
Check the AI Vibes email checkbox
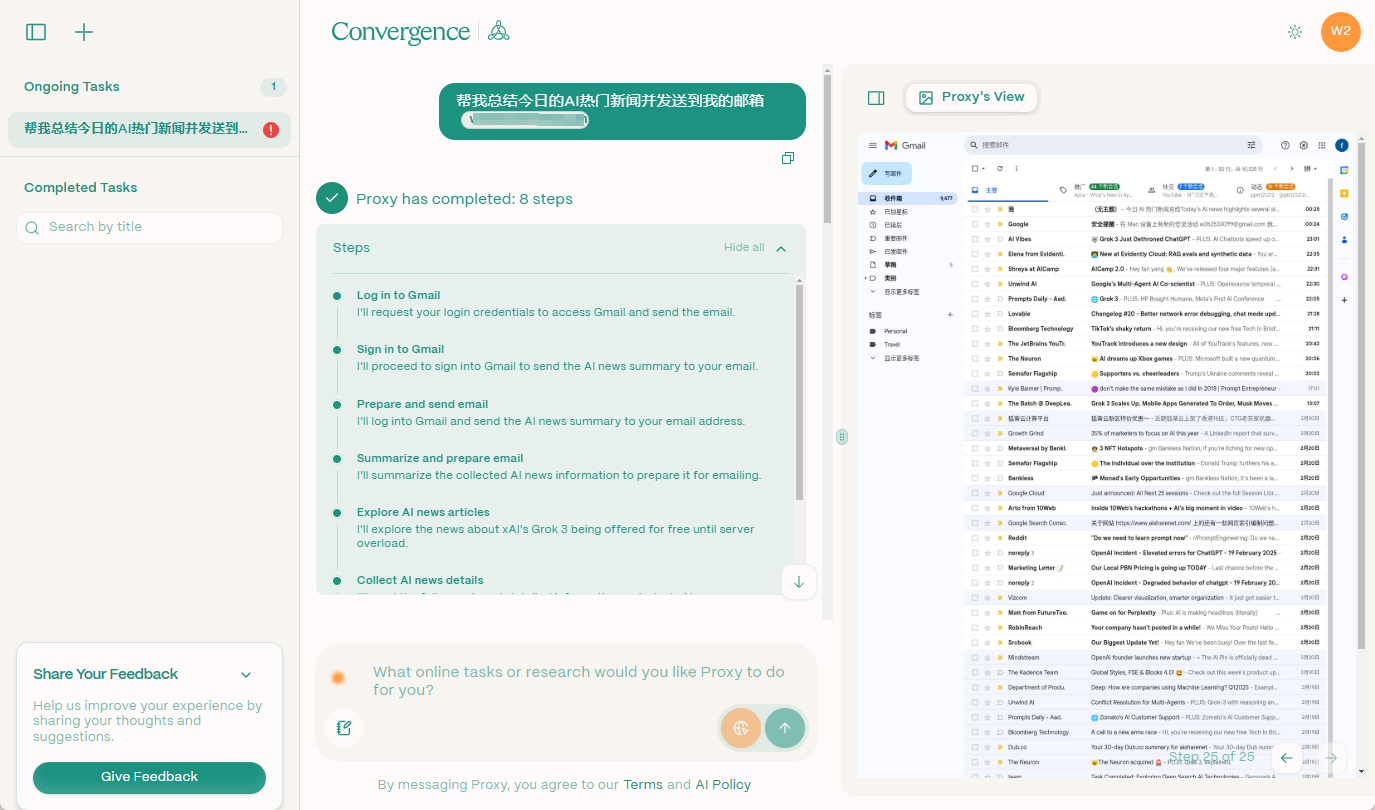[x=975, y=239]
